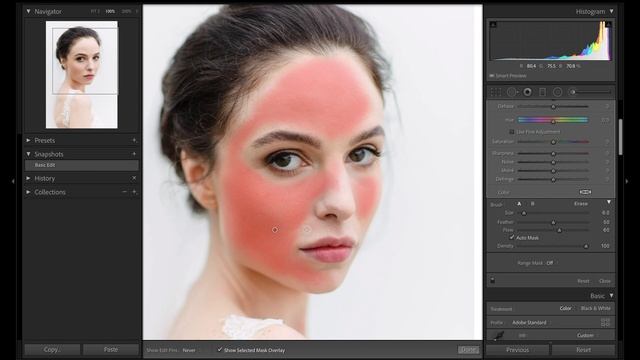Click the Paste button

pos(111,350)
